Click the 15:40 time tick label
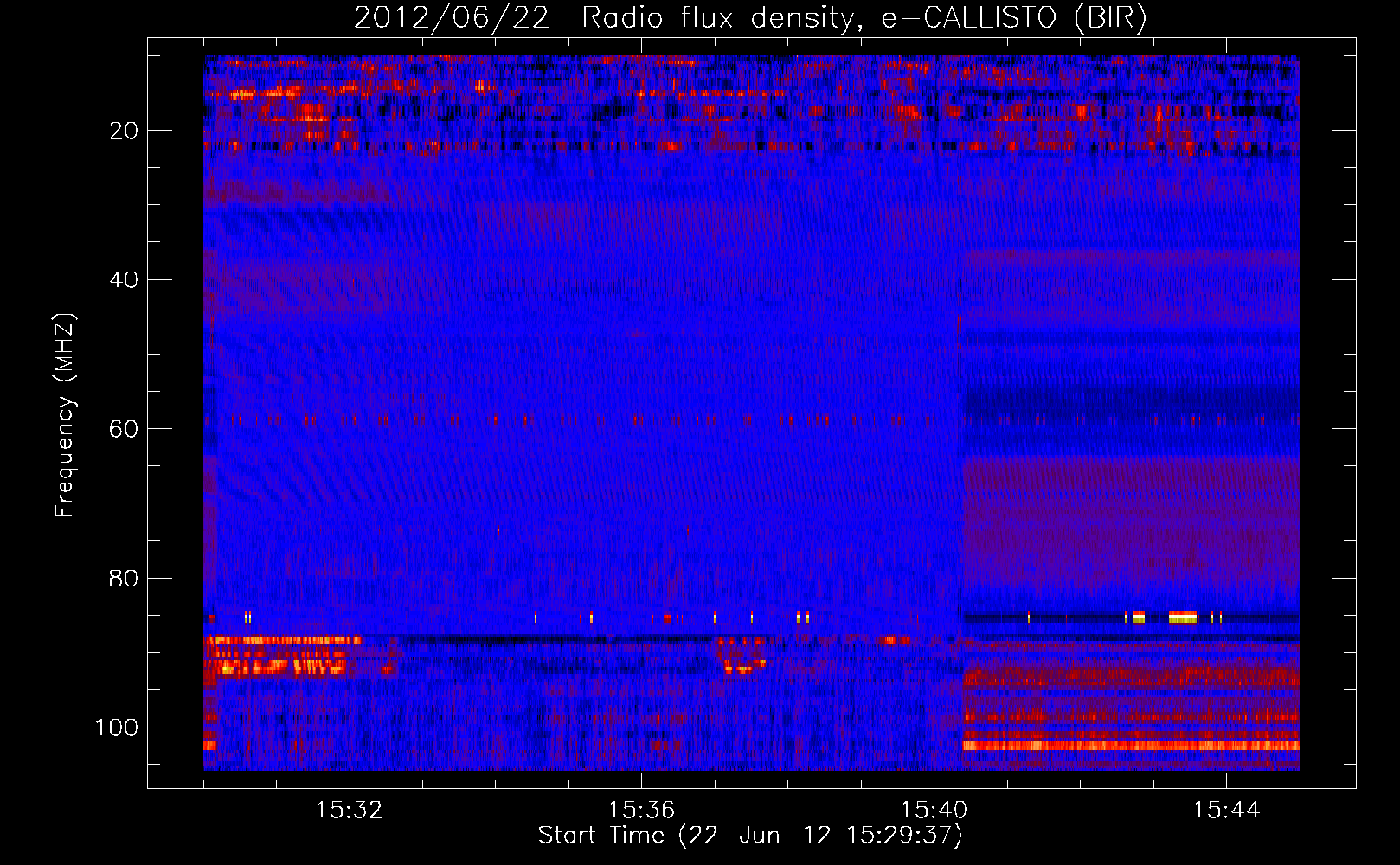Screen dimensions: 1400x865 point(934,811)
